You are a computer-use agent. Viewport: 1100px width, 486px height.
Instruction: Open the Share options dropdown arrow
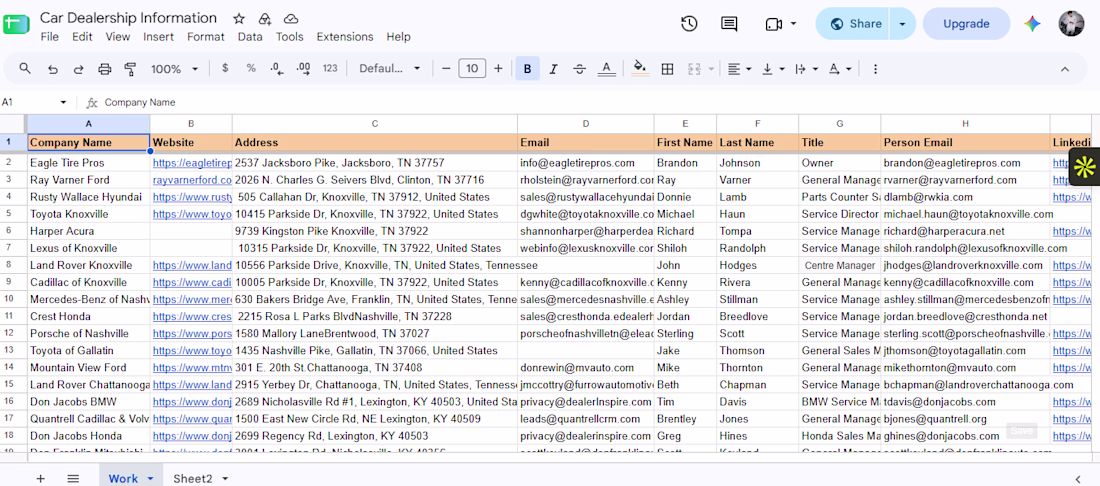coord(903,24)
